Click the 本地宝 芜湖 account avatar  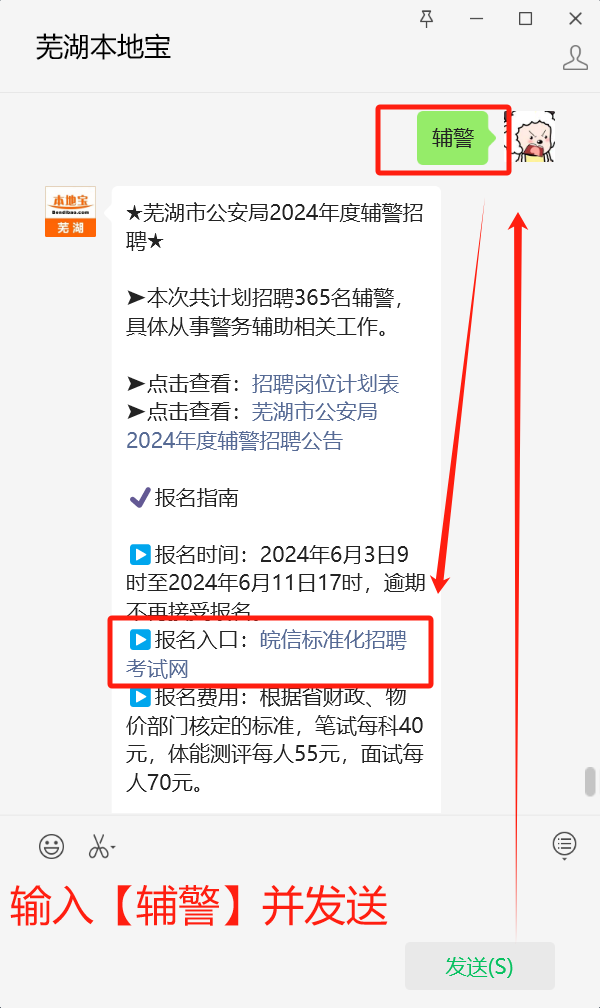click(70, 212)
